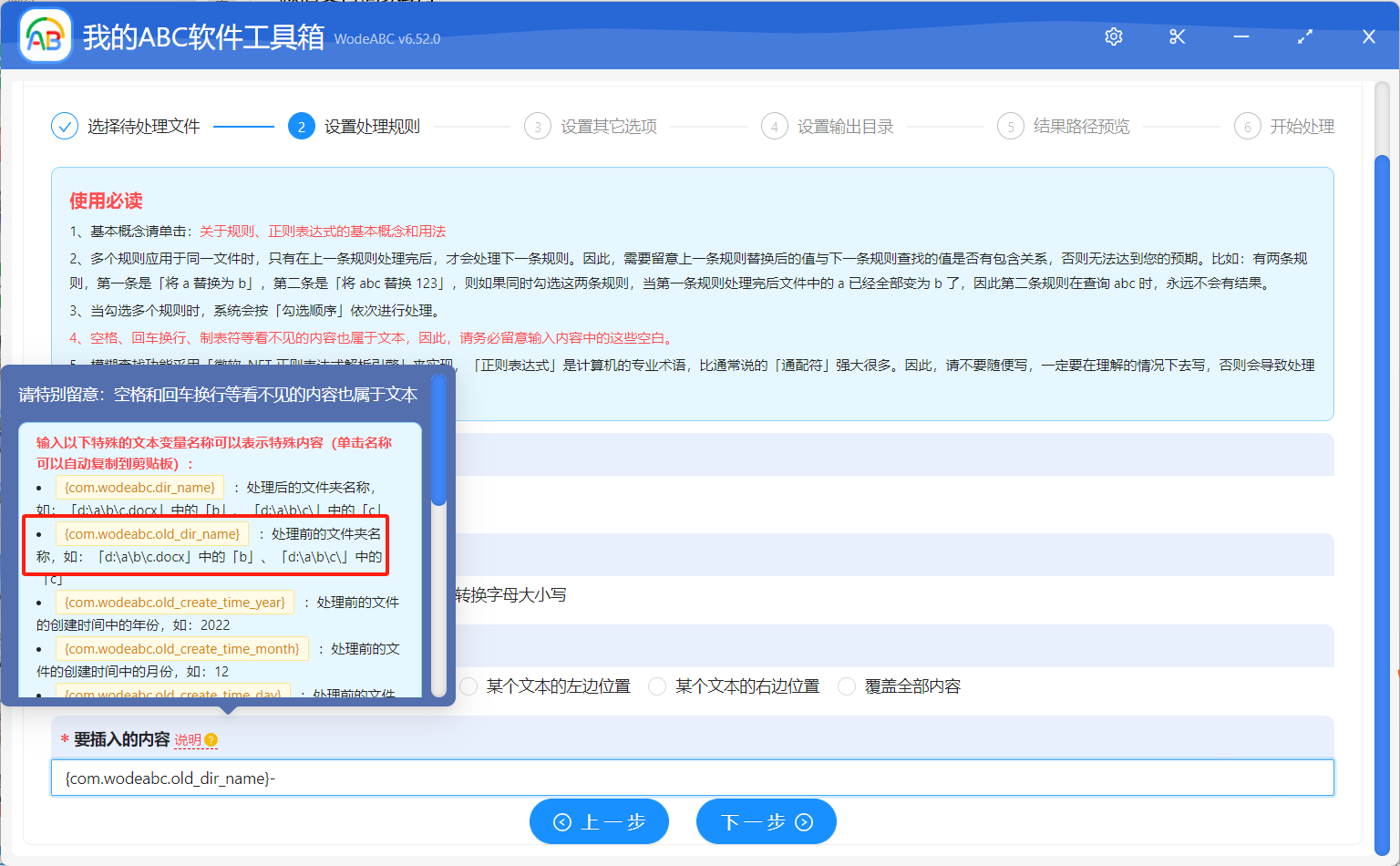Click the yellow question mark beside 说明
Image resolution: width=1400 pixels, height=866 pixels.
point(211,741)
